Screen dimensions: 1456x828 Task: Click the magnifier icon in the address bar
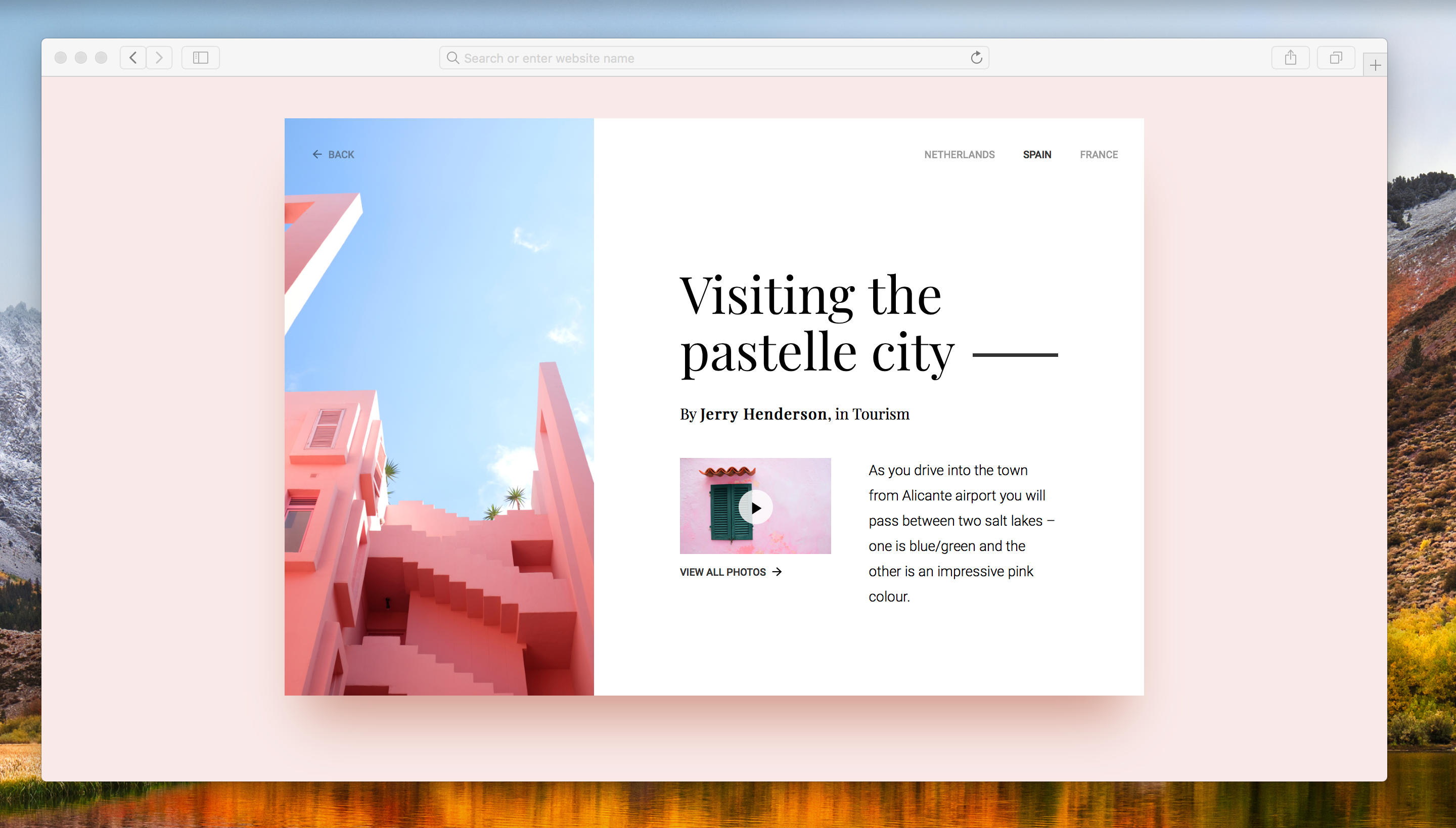tap(453, 58)
